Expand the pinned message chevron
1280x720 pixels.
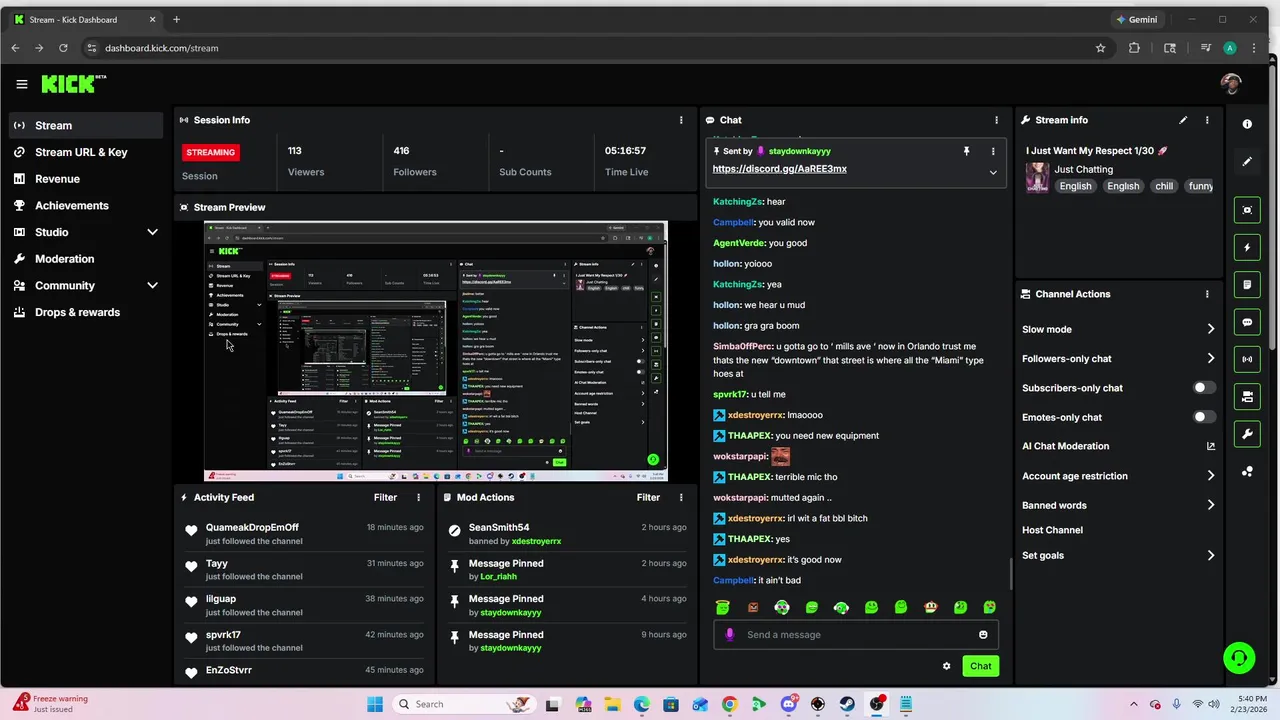click(993, 172)
